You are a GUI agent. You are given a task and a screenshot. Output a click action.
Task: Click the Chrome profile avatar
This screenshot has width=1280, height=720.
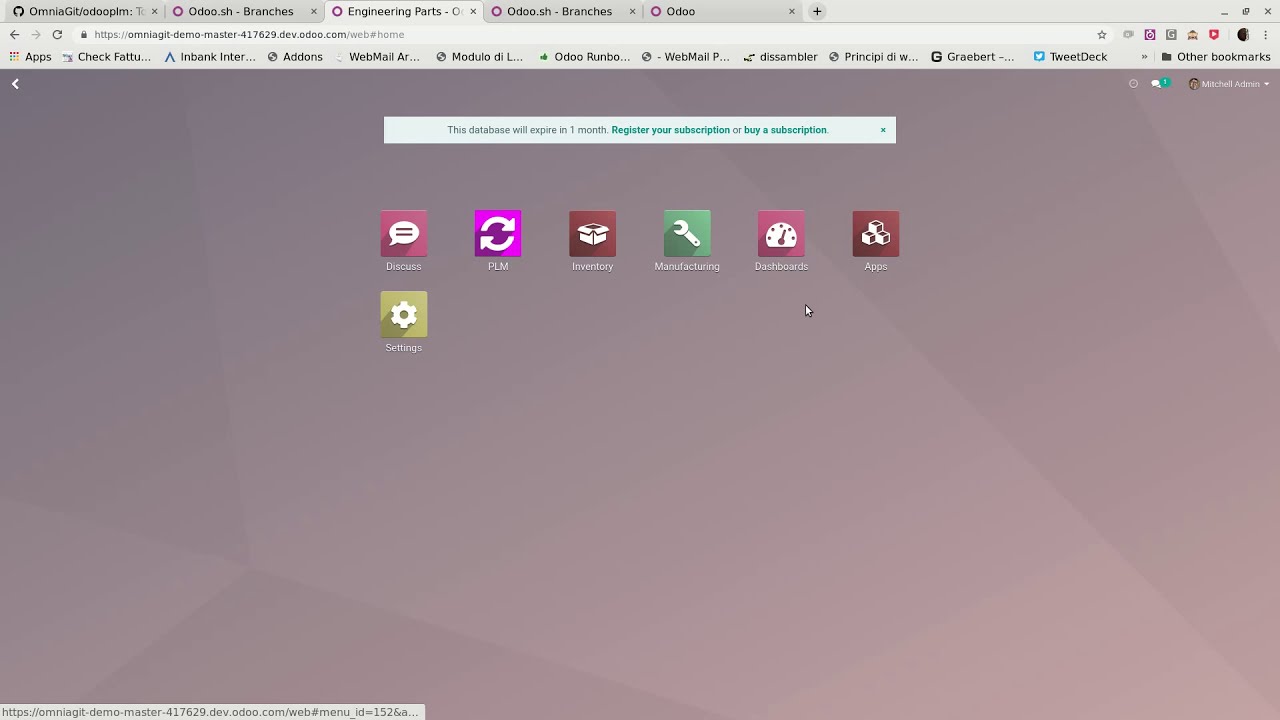coord(1243,34)
